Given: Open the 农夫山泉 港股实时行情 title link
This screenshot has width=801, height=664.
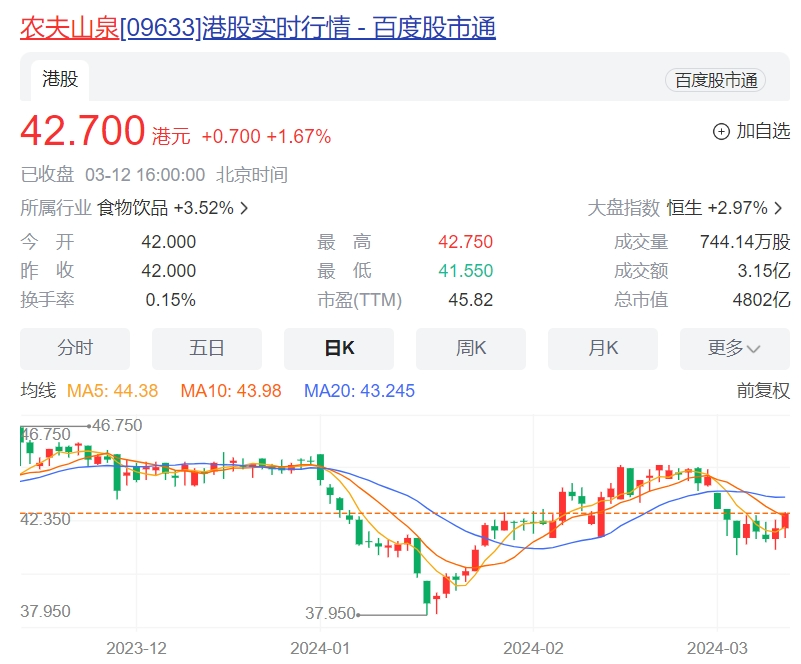Looking at the screenshot, I should click(258, 27).
